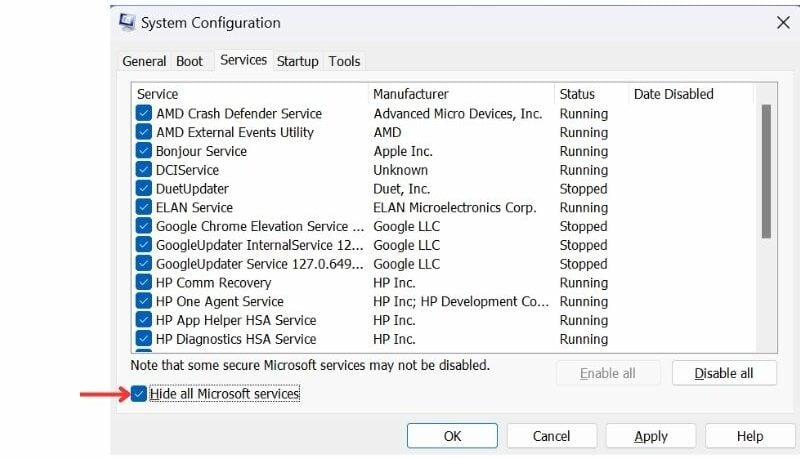Click the Enable all button
Viewport: 800px width, 458px height.
[x=608, y=373]
